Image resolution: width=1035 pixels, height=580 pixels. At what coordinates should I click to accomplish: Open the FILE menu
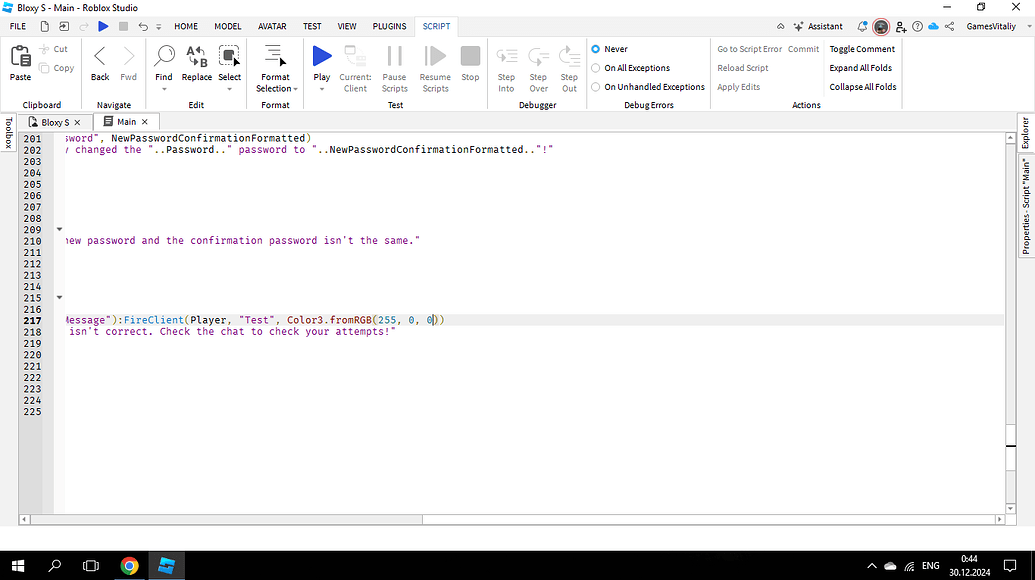click(18, 26)
